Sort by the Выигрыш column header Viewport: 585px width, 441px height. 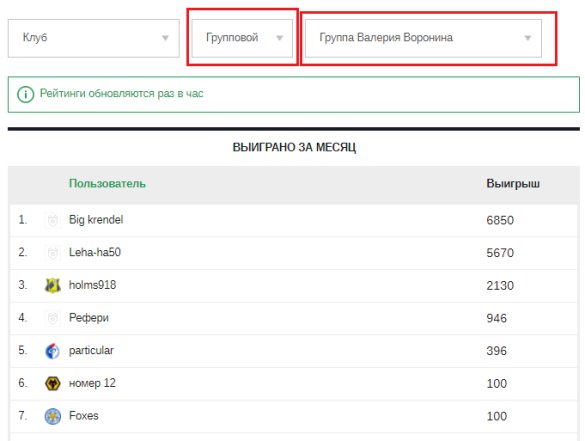tap(513, 184)
